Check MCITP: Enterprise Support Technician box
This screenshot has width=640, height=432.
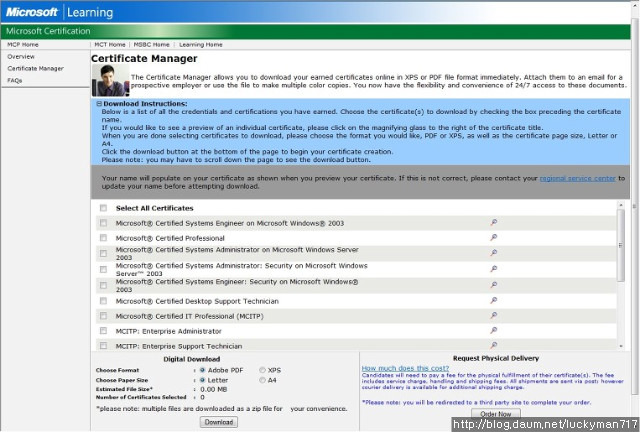103,346
